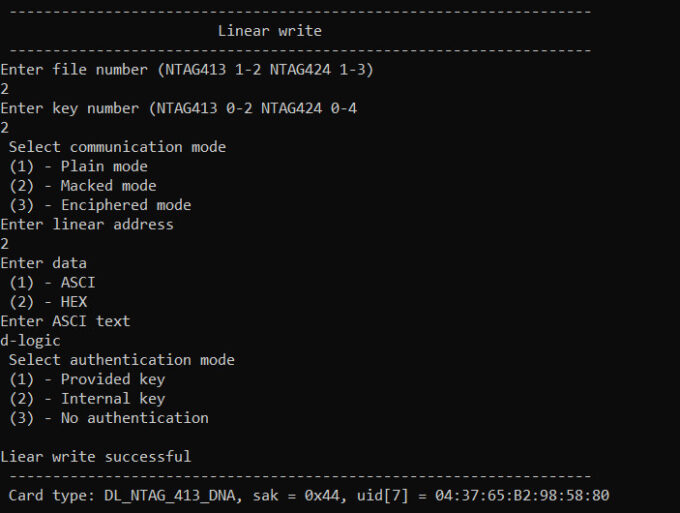Click option "(2) - Macked mode"

(83, 186)
